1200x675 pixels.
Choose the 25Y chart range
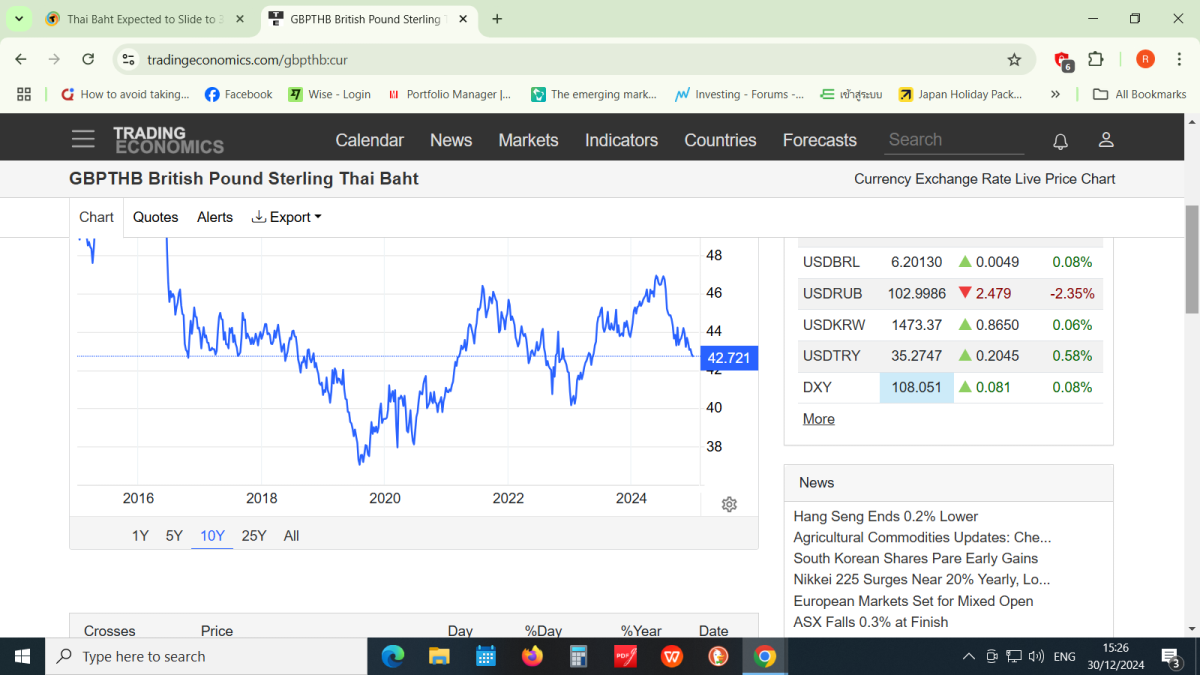(x=254, y=536)
